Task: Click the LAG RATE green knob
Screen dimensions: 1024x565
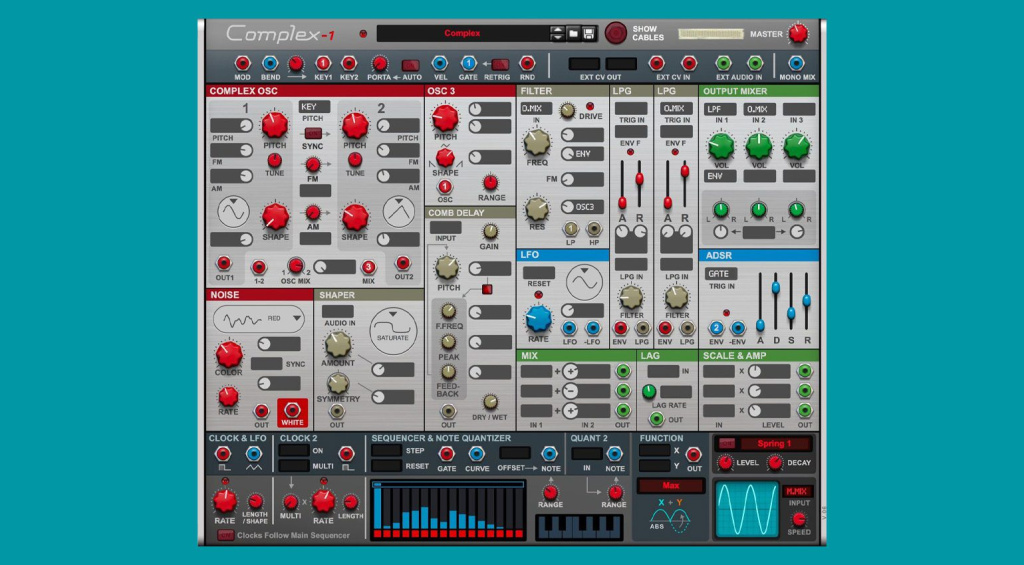Action: (x=648, y=392)
